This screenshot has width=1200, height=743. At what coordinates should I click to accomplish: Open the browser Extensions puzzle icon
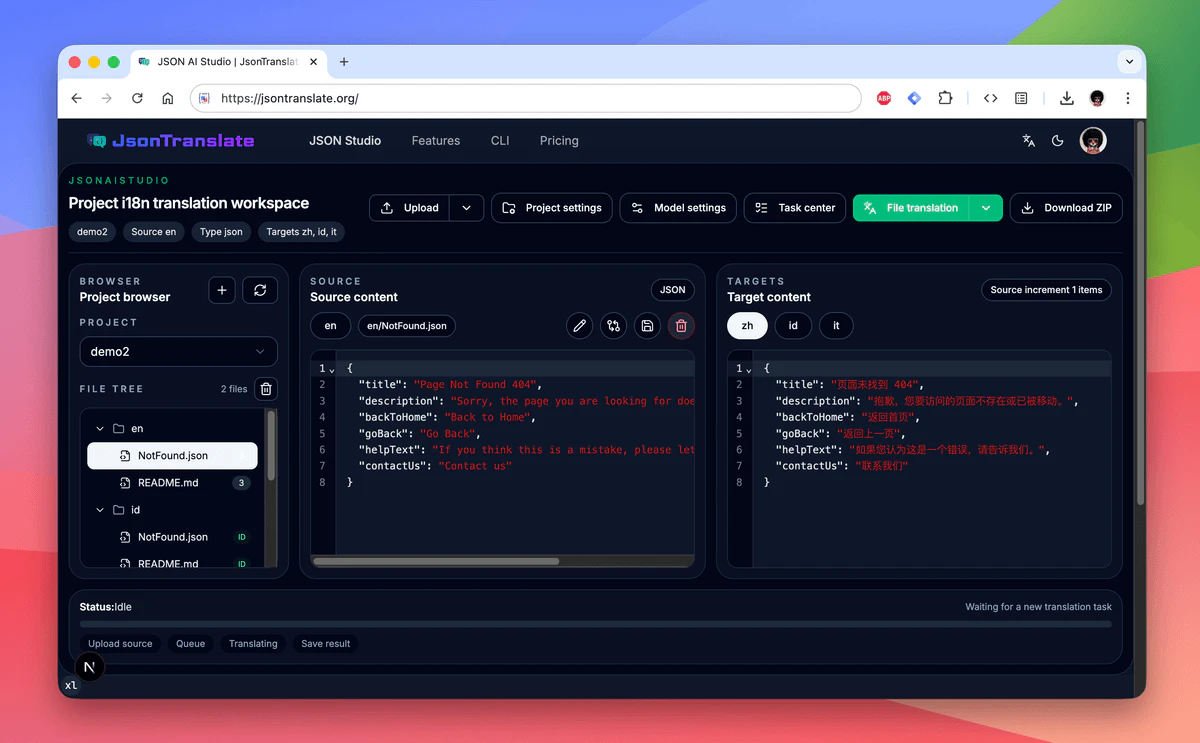click(945, 98)
